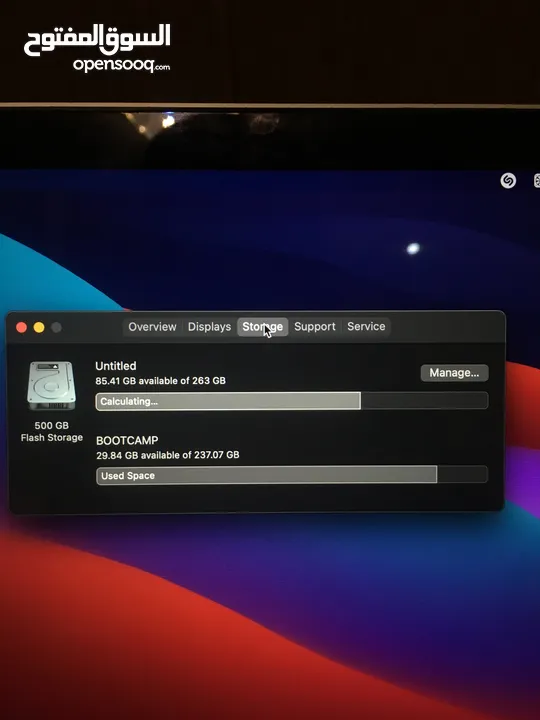Click the Untitled volume Calculating storage bar
The image size is (540, 720).
click(291, 401)
